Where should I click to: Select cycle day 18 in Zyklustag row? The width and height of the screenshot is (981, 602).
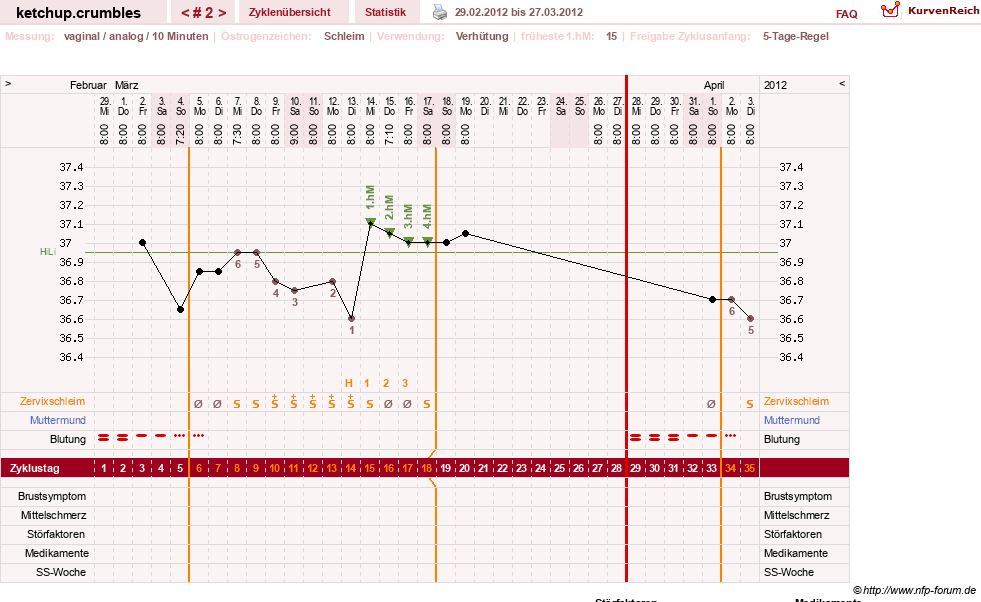coord(427,468)
